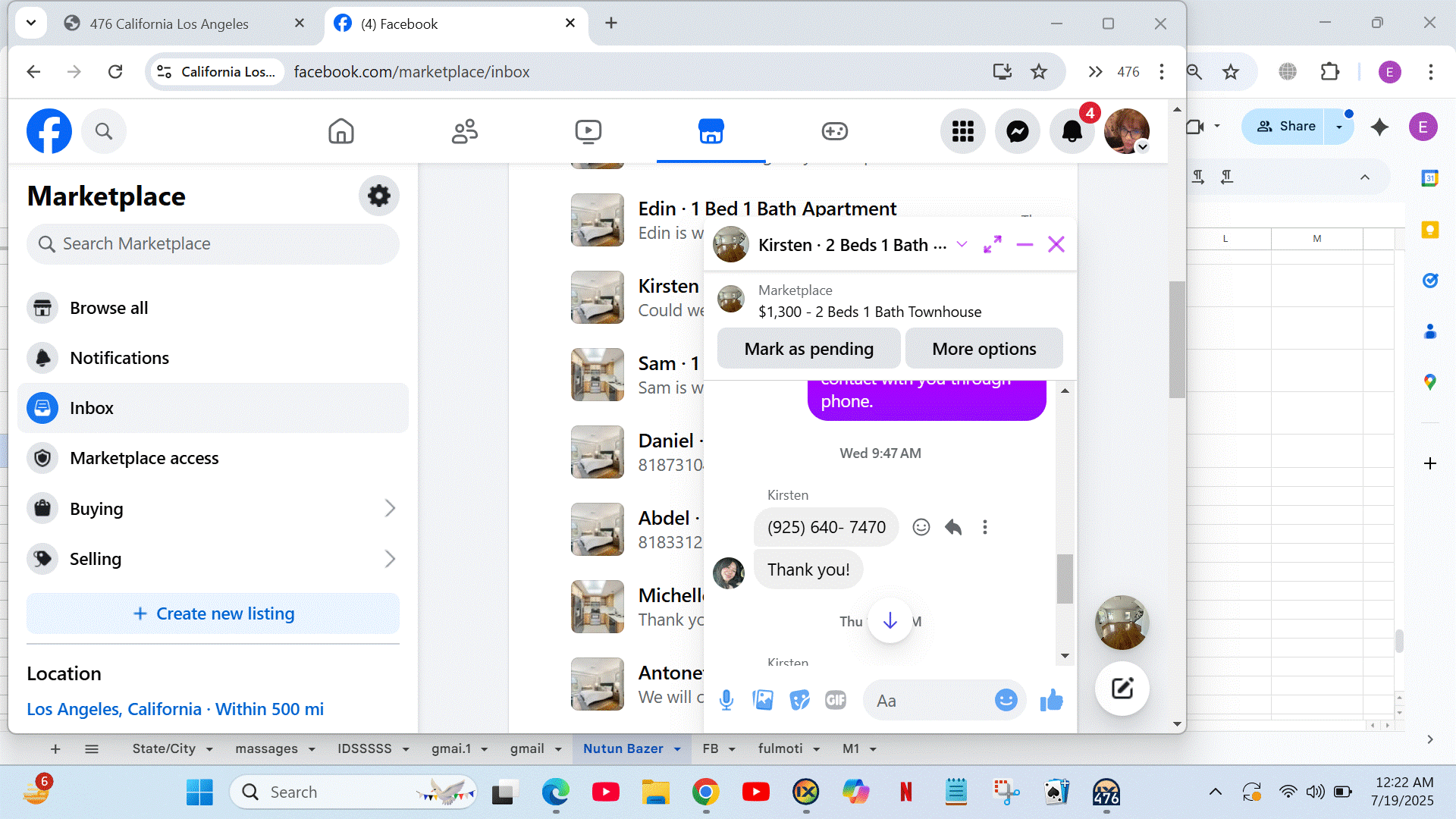Click the microphone voice clip icon
This screenshot has width=1456, height=819.
(x=726, y=700)
